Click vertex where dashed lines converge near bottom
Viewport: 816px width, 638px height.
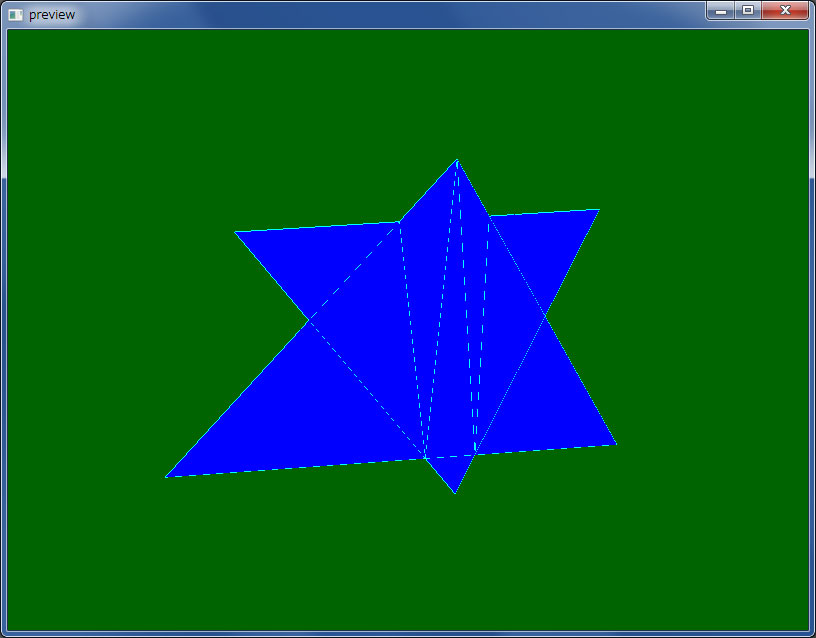(425, 458)
